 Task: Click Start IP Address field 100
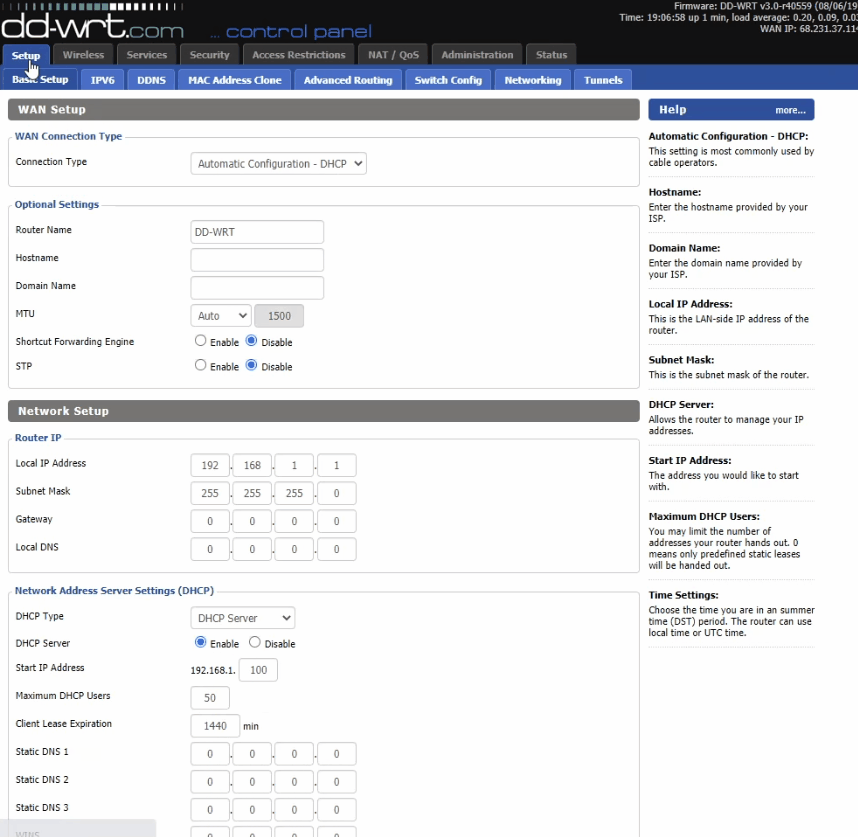[258, 670]
